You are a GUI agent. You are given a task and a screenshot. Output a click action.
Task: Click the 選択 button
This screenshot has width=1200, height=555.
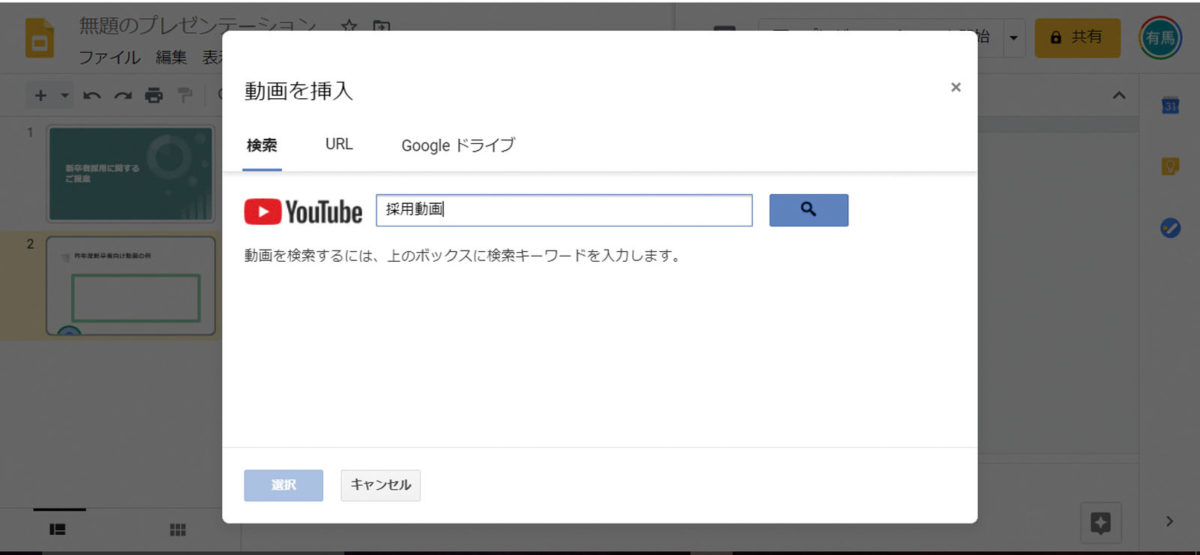click(283, 485)
